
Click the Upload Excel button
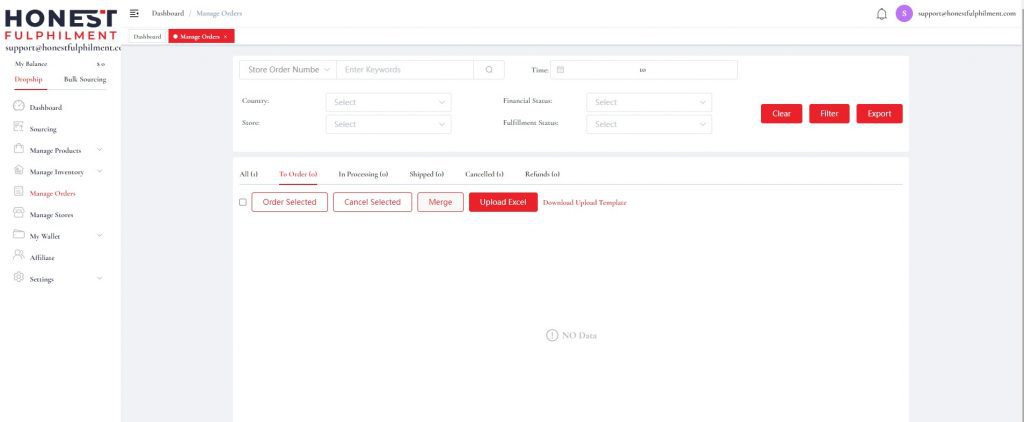point(503,202)
